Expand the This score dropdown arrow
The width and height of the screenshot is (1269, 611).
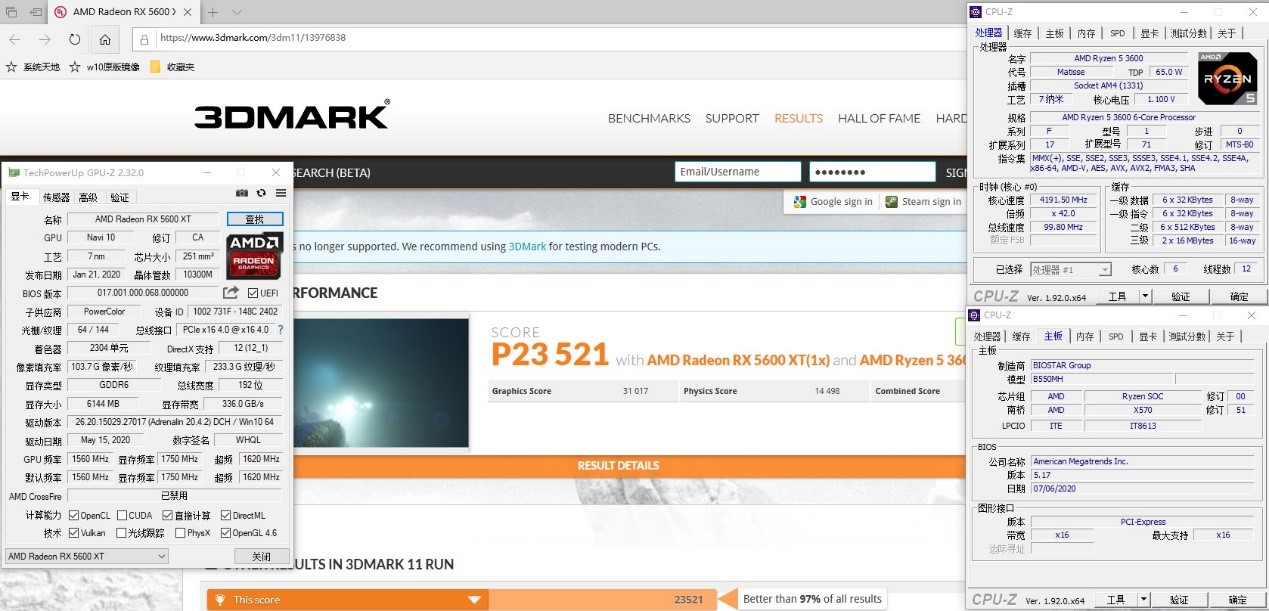click(x=475, y=599)
